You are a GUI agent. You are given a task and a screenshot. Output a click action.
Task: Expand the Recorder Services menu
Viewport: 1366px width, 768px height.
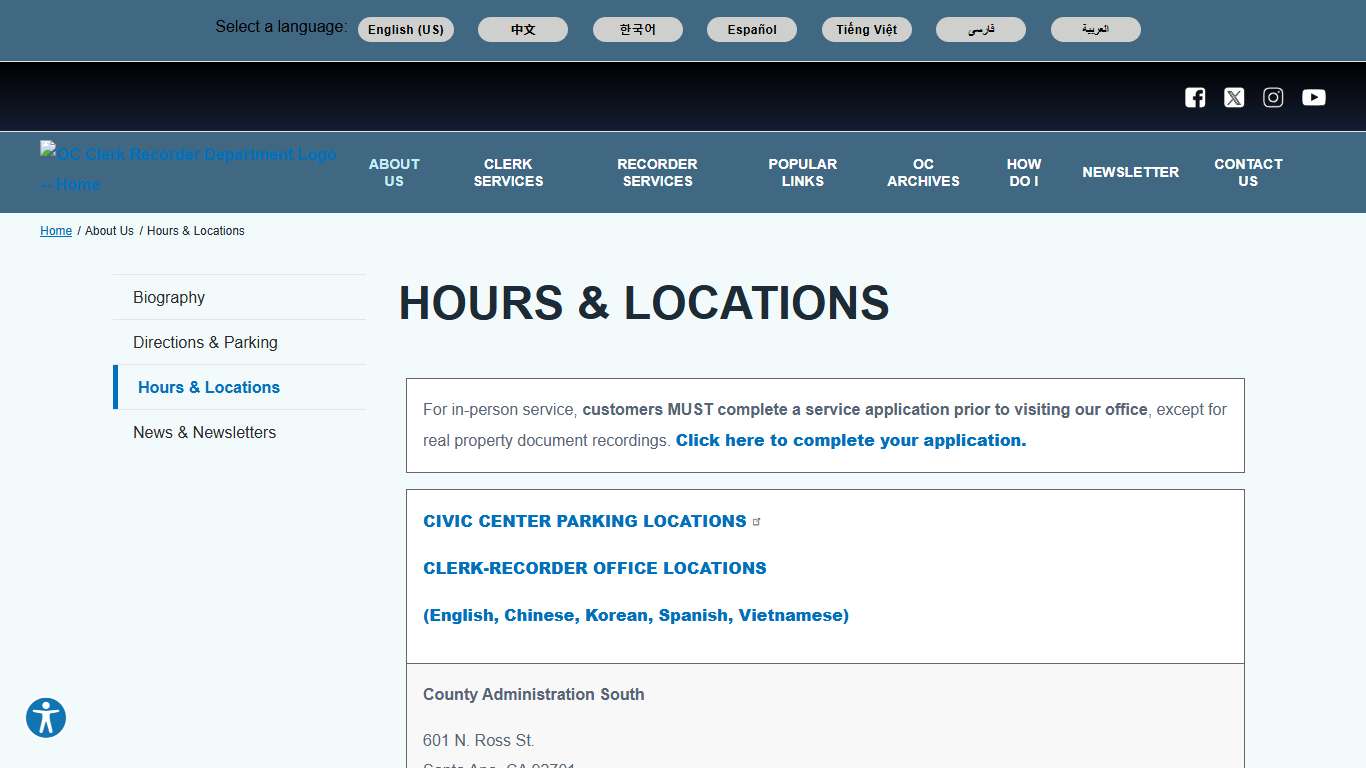657,172
